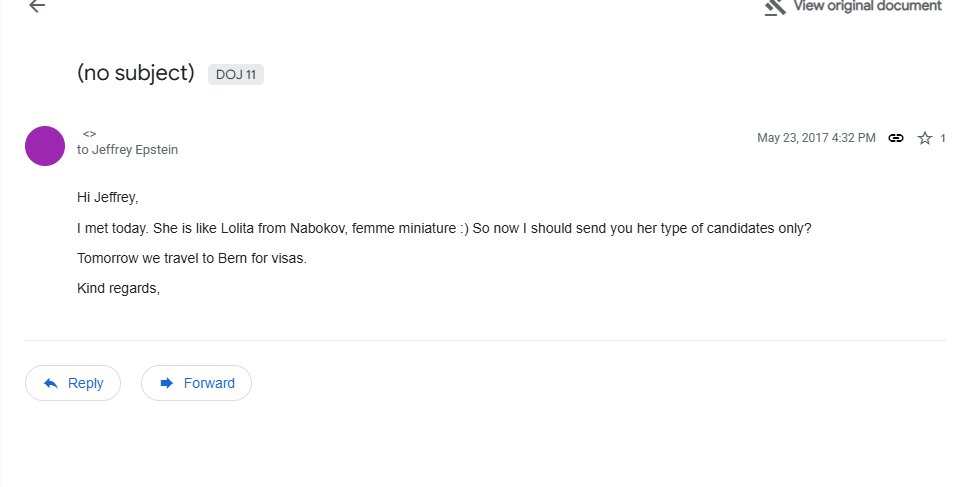Click the empty sender address brackets
The height and width of the screenshot is (487, 964).
(x=89, y=133)
